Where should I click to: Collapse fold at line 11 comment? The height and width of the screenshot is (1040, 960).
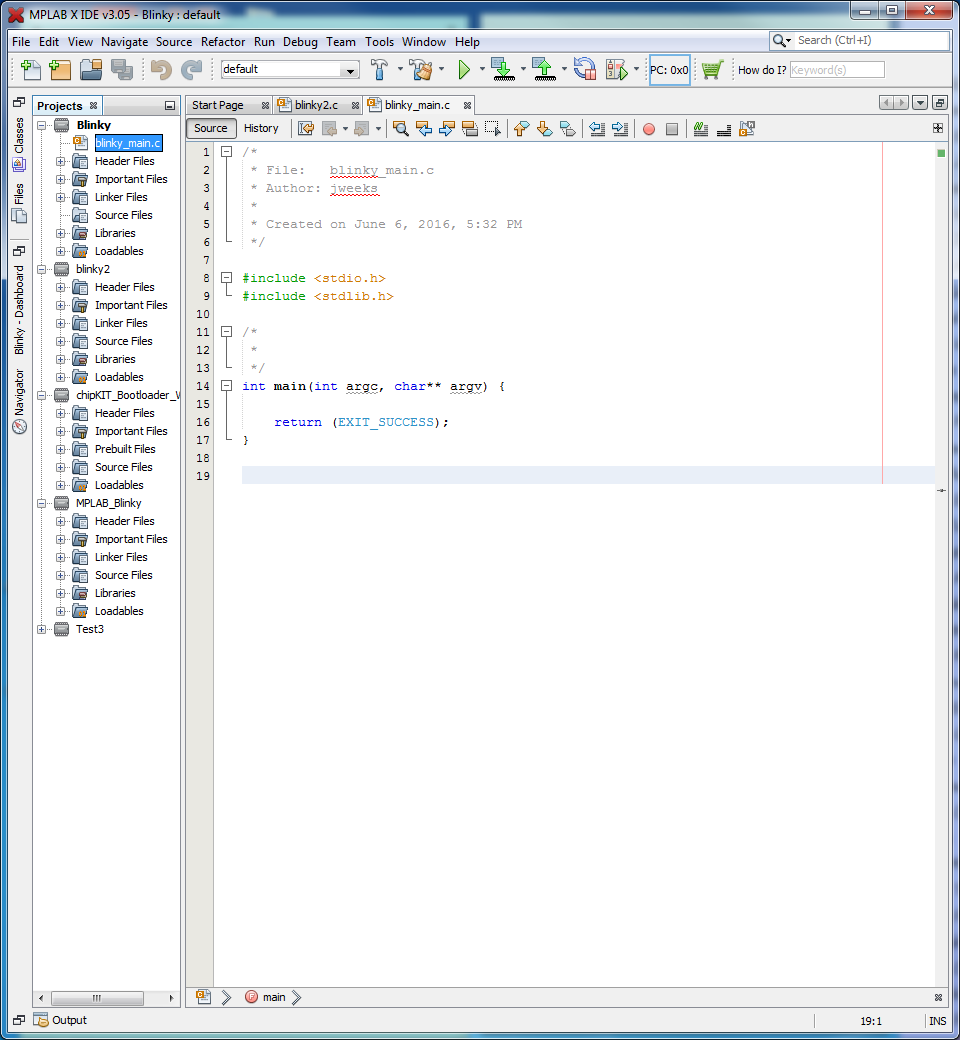pos(227,332)
